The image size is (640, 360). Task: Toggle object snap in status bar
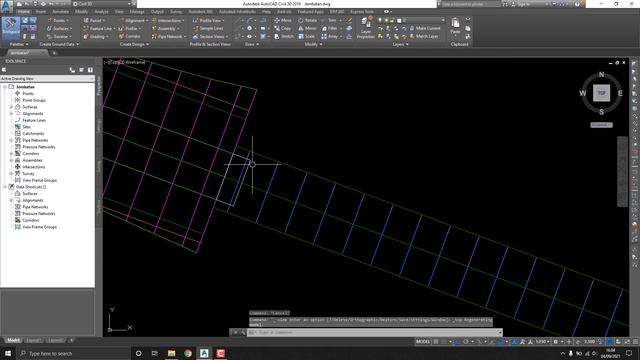point(500,342)
